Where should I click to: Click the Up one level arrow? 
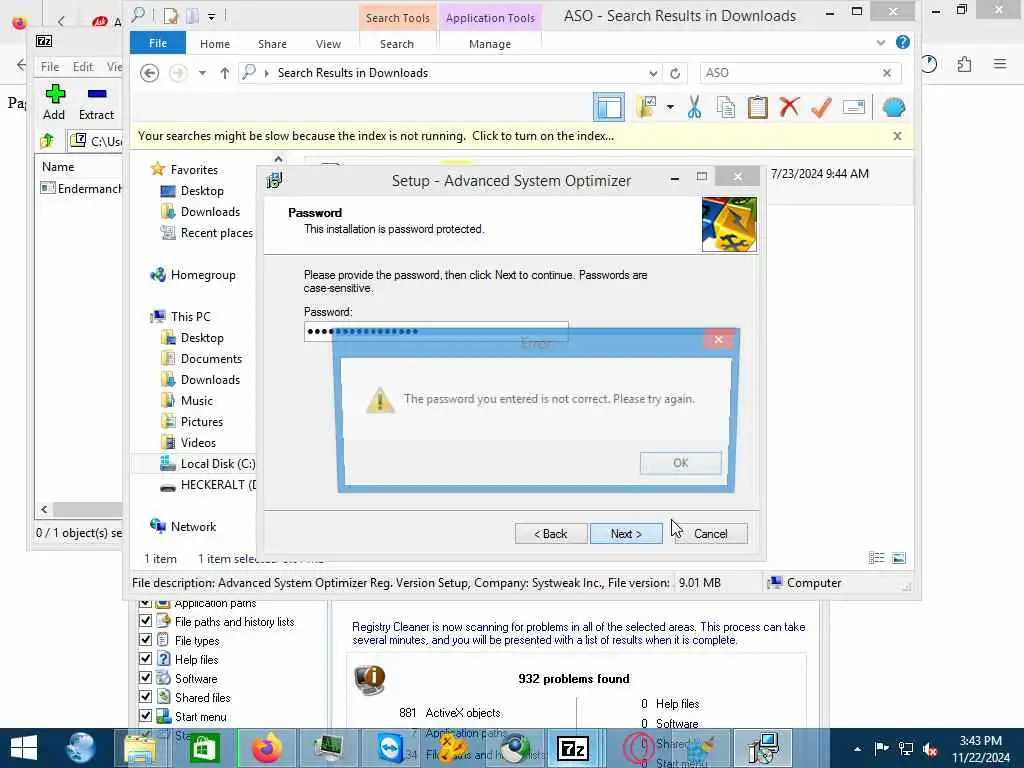tap(225, 72)
